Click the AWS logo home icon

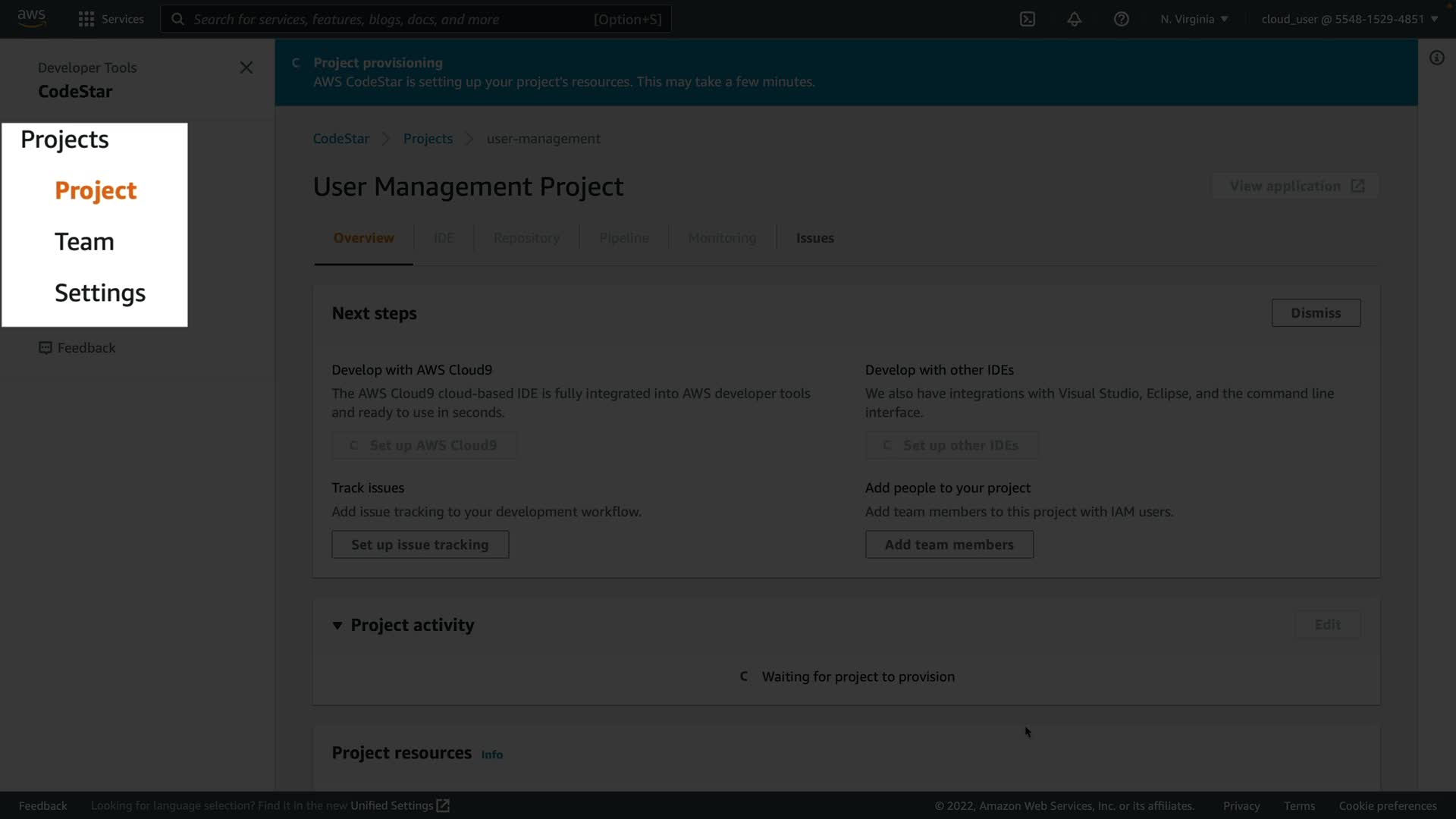pos(31,18)
